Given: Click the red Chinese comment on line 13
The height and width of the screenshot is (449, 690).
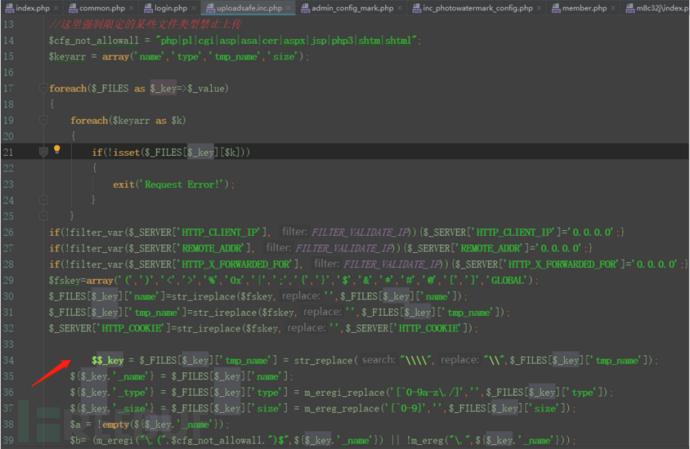Looking at the screenshot, I should pyautogui.click(x=145, y=24).
